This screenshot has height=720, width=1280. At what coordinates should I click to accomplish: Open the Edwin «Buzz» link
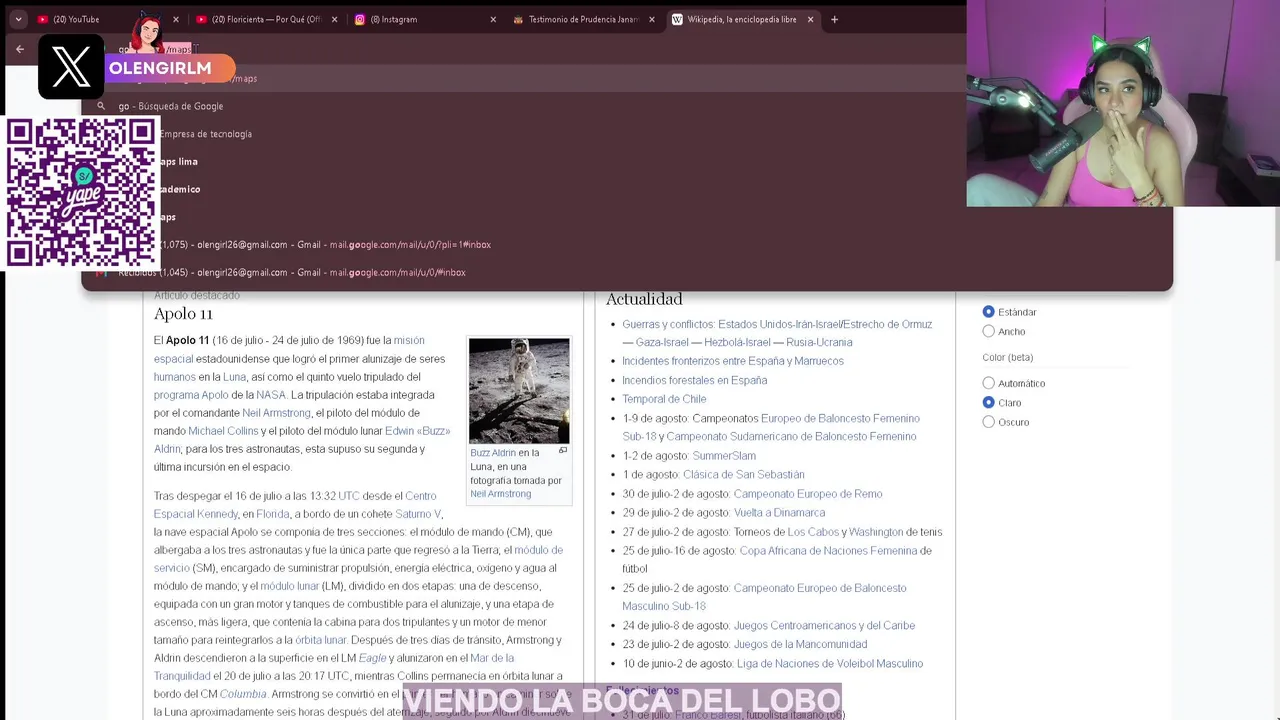point(418,431)
